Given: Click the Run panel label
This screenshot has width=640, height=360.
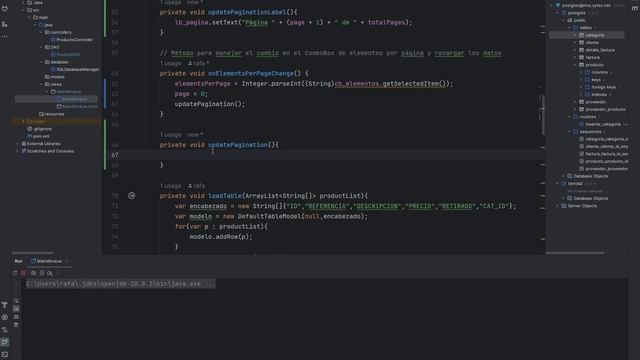Looking at the screenshot, I should pyautogui.click(x=19, y=261).
